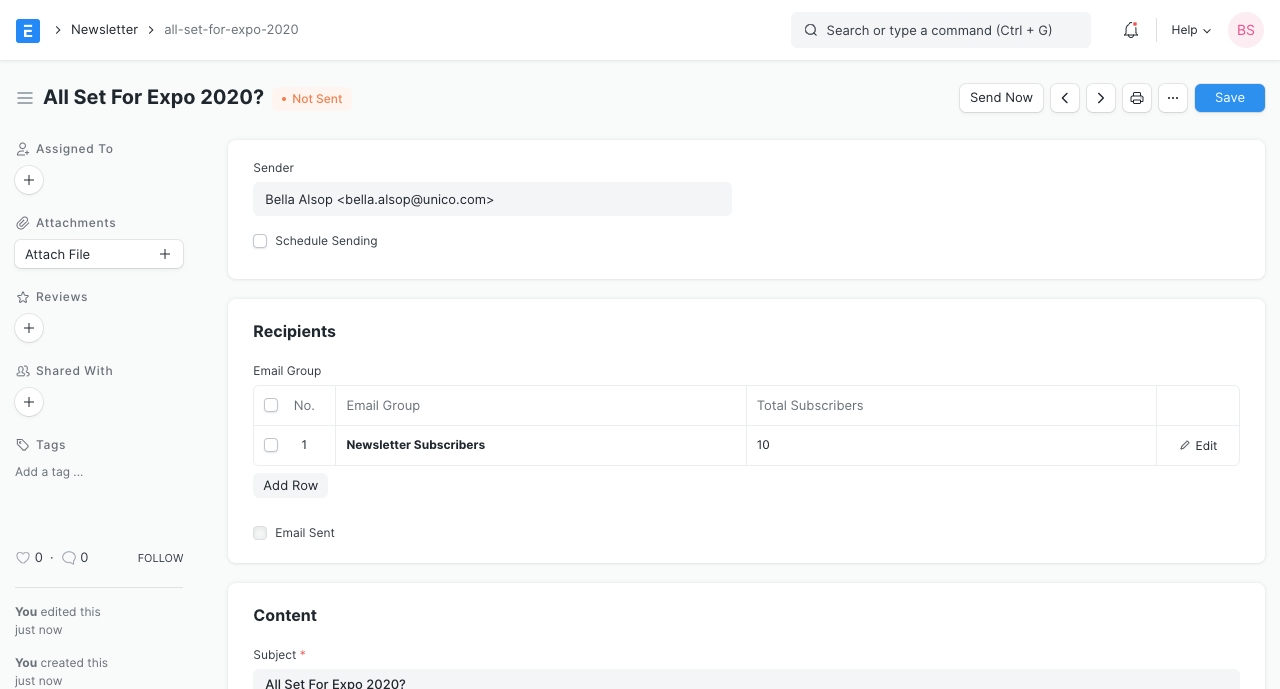Open the Help dropdown menu
1280x689 pixels.
1191,30
